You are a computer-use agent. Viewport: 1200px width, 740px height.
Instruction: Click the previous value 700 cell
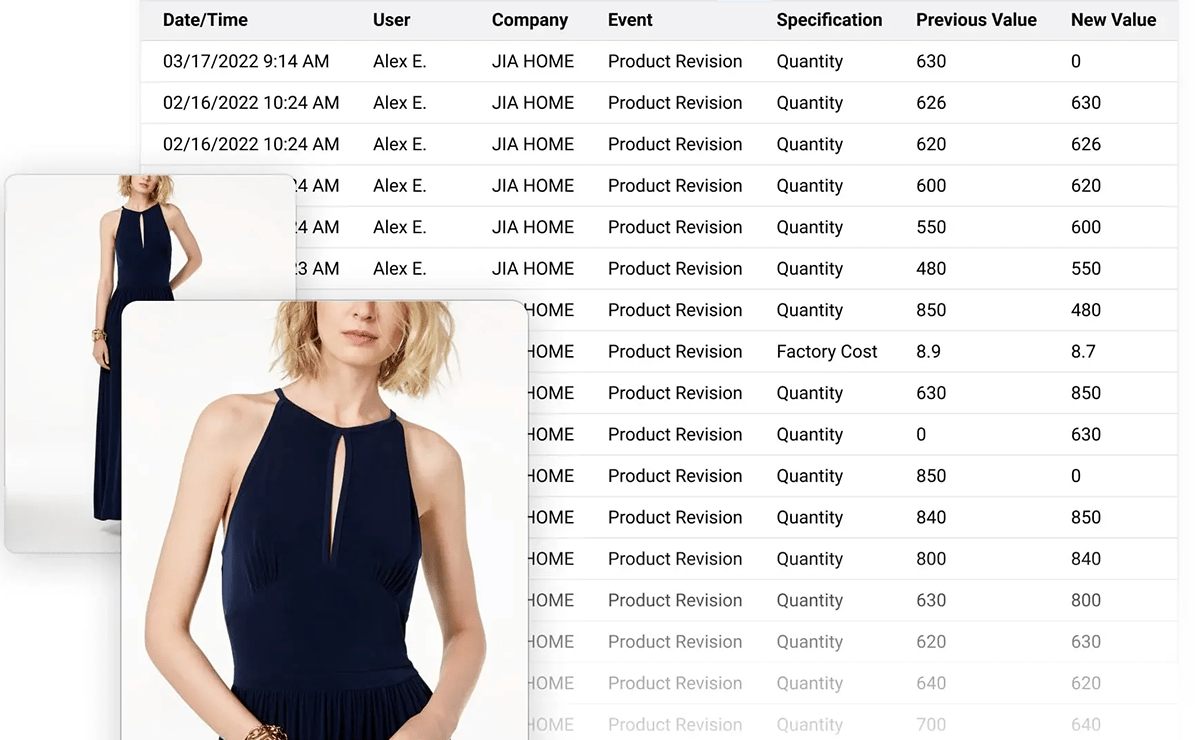point(931,725)
